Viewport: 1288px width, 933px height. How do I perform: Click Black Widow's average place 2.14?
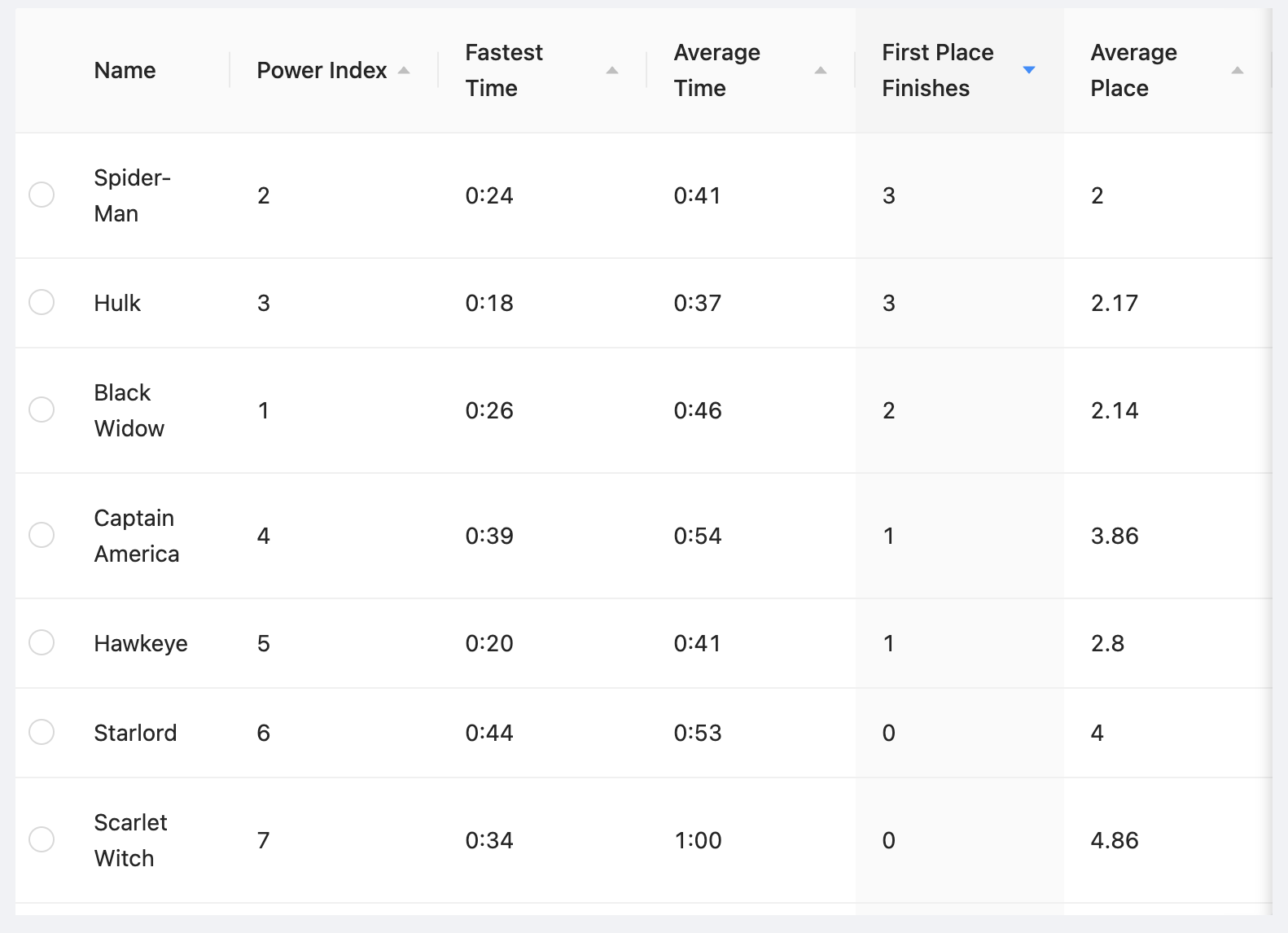tap(1115, 410)
